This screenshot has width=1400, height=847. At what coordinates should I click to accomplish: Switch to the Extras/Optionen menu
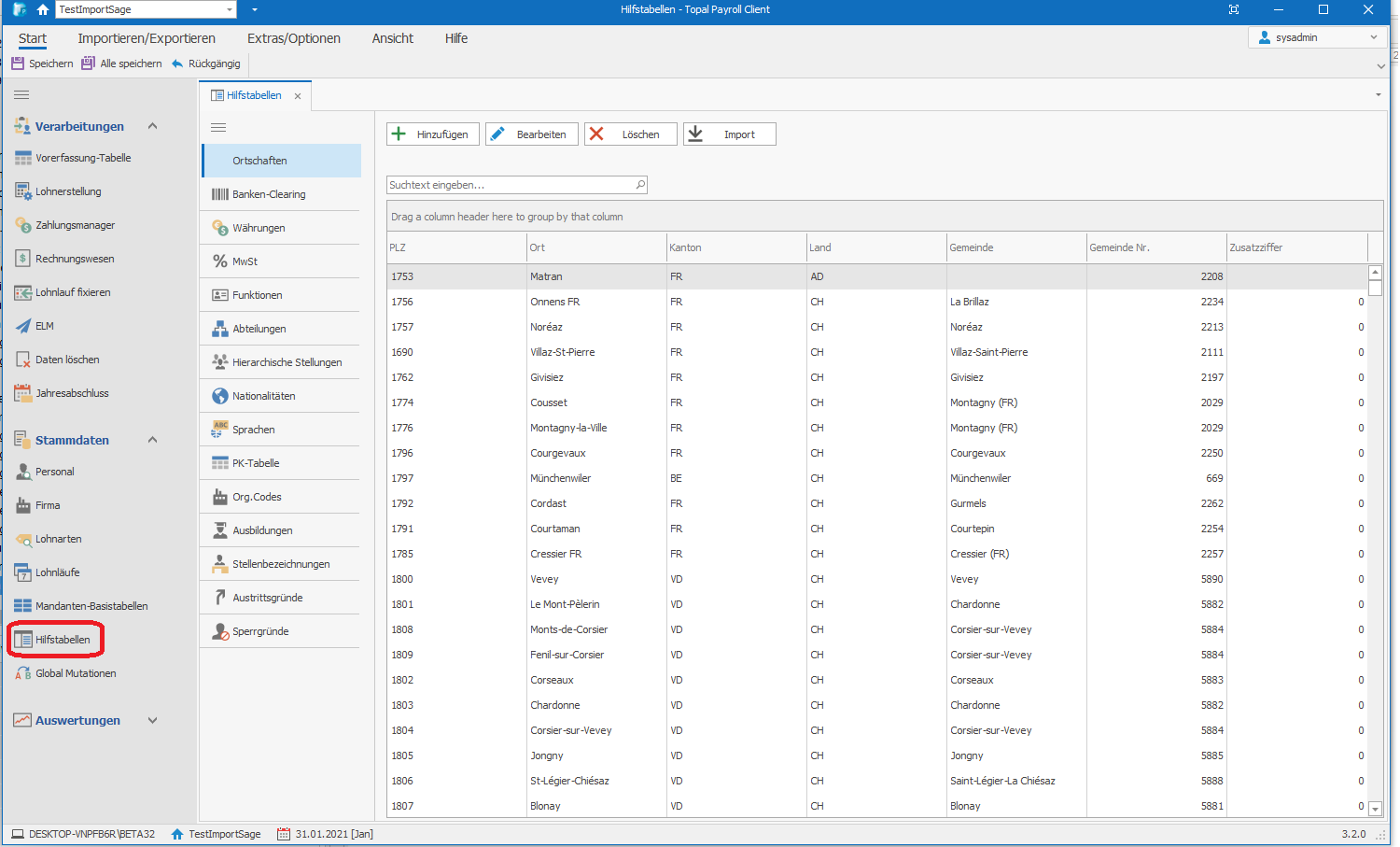click(293, 38)
